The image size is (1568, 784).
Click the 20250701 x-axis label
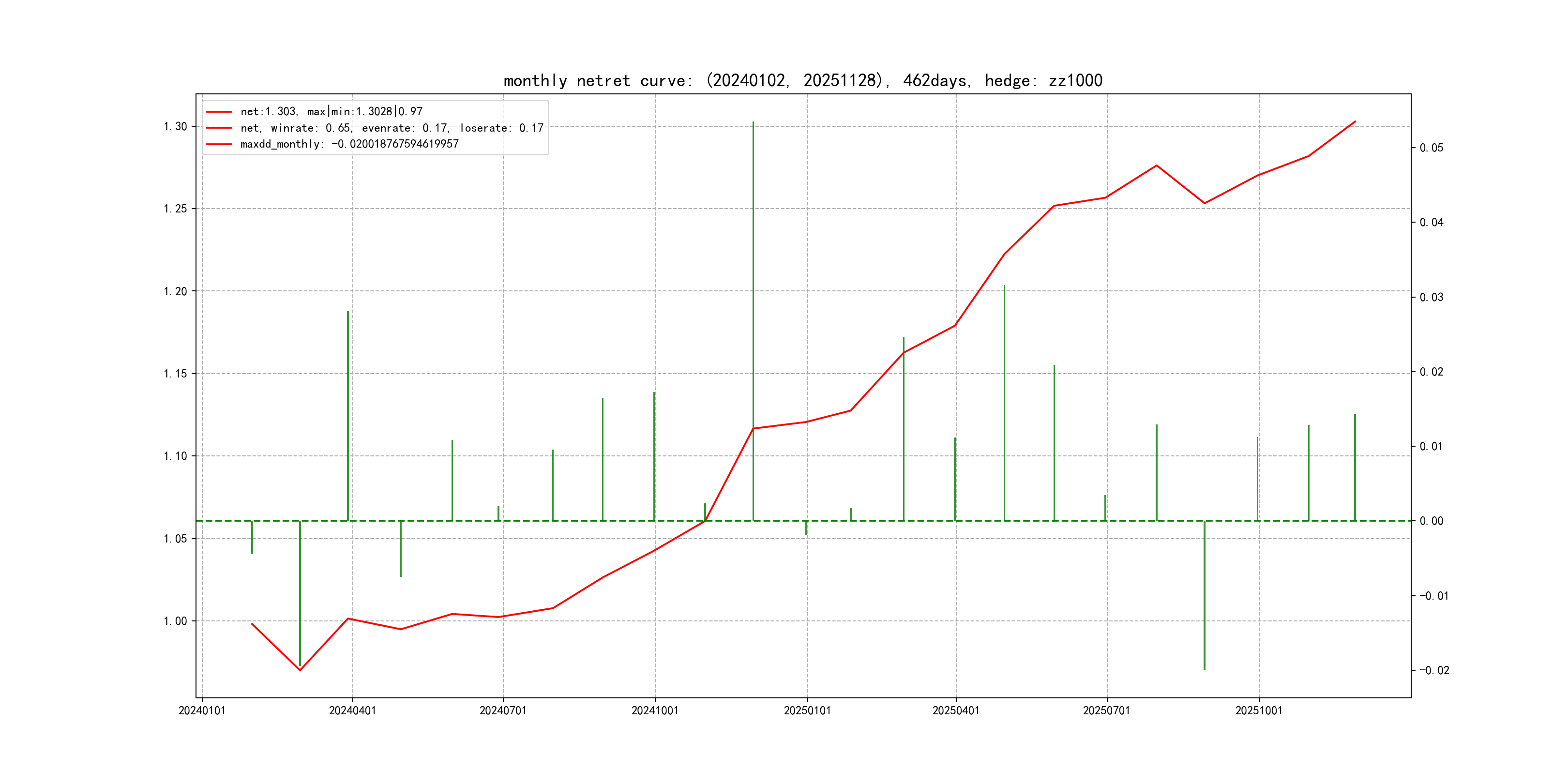coord(1106,710)
